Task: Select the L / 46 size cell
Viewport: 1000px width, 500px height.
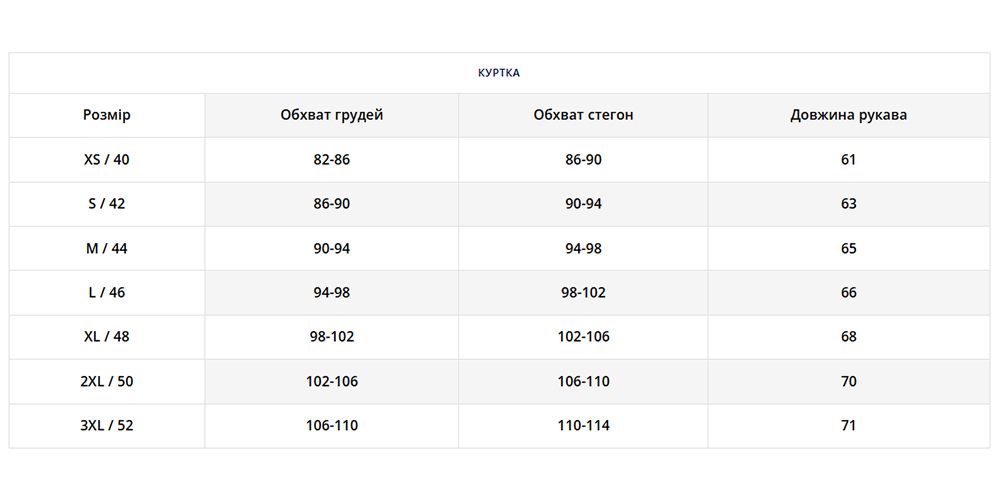Action: click(x=107, y=292)
